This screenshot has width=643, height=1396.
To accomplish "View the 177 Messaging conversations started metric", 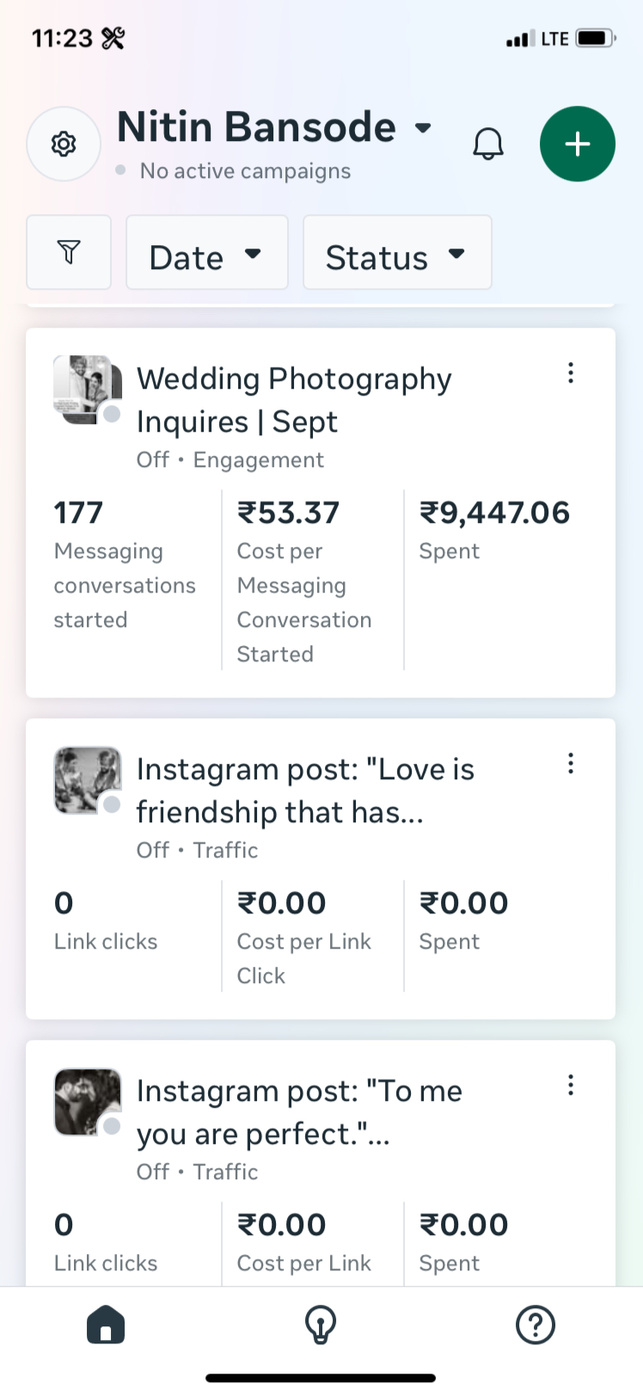I will pyautogui.click(x=124, y=568).
